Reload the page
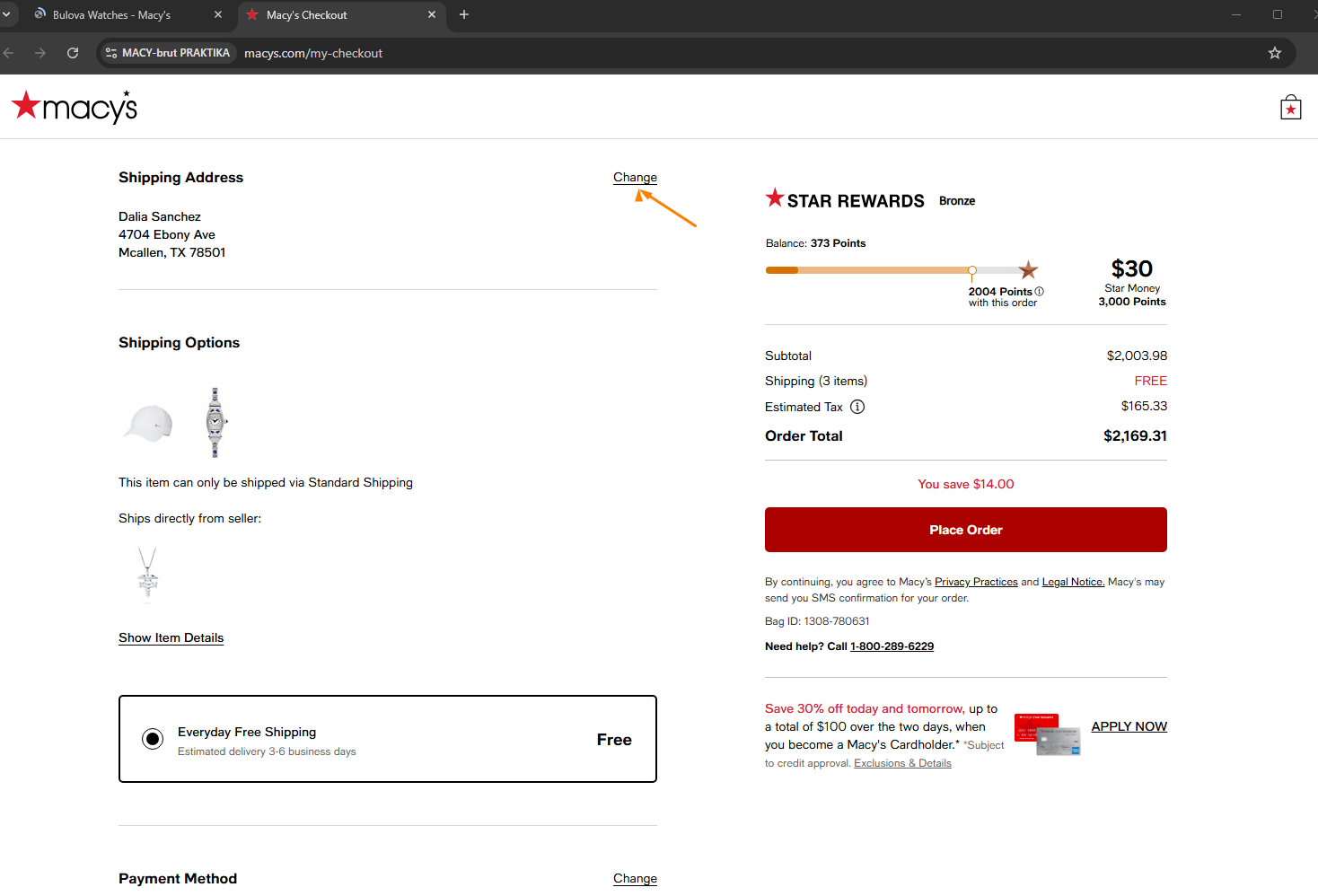The image size is (1318, 896). click(x=73, y=53)
